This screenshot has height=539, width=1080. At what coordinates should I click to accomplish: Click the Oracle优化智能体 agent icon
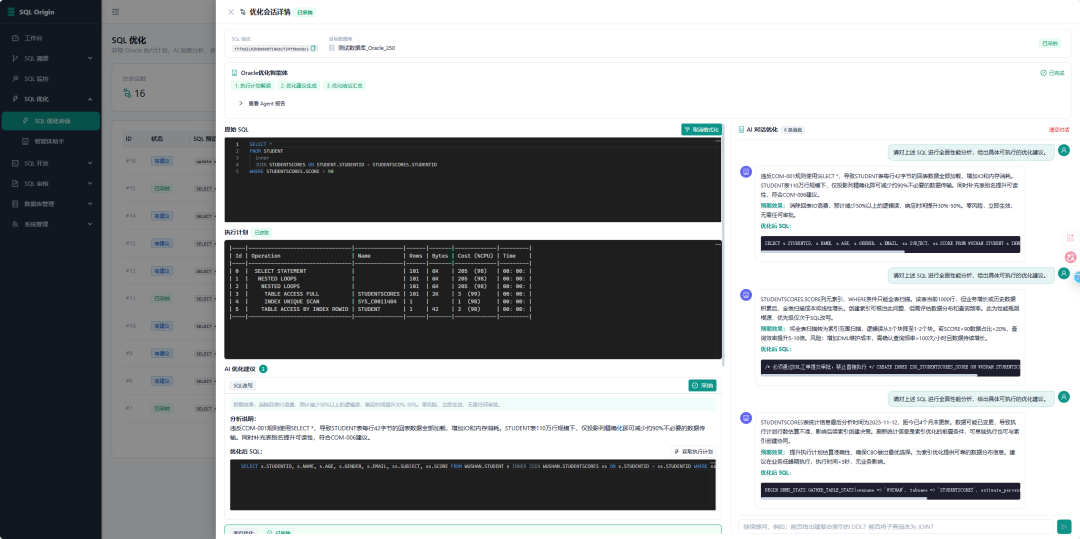[x=234, y=72]
